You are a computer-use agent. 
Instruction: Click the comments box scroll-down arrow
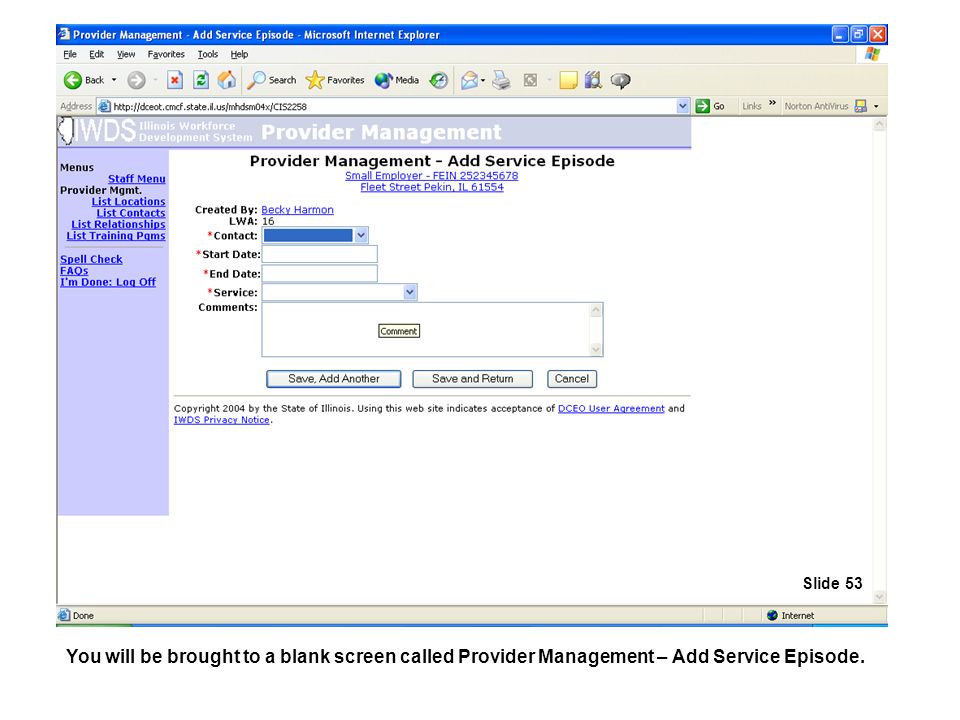(596, 350)
